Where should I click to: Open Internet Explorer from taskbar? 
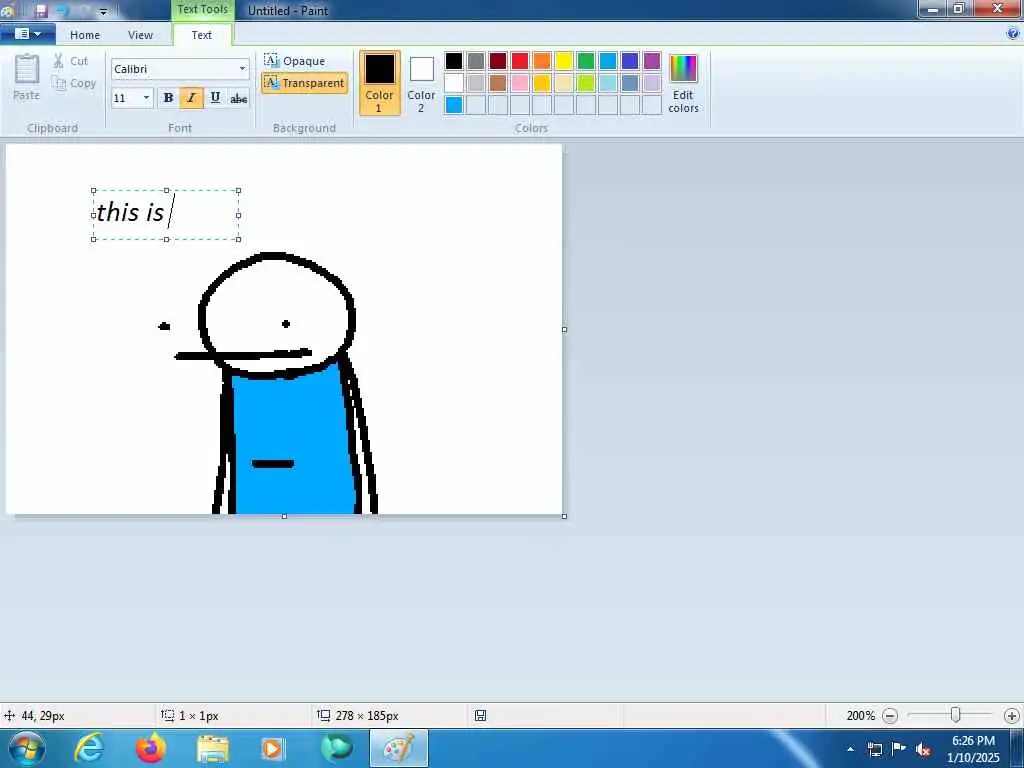click(x=89, y=748)
